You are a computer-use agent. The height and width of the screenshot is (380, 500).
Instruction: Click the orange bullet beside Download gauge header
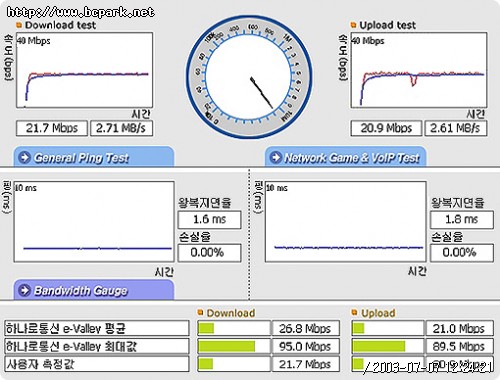pyautogui.click(x=200, y=312)
